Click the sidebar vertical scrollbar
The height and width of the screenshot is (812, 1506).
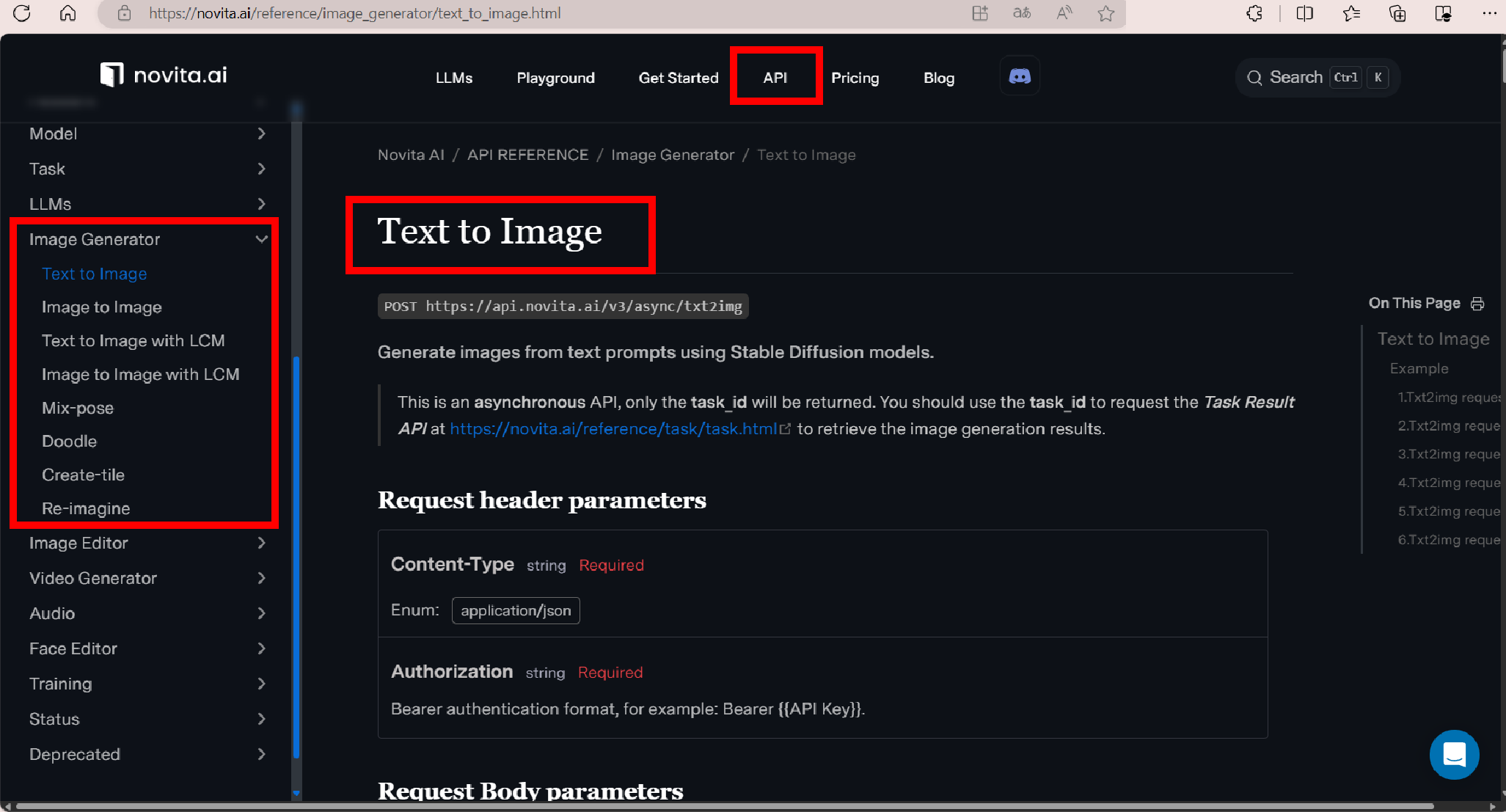296,557
